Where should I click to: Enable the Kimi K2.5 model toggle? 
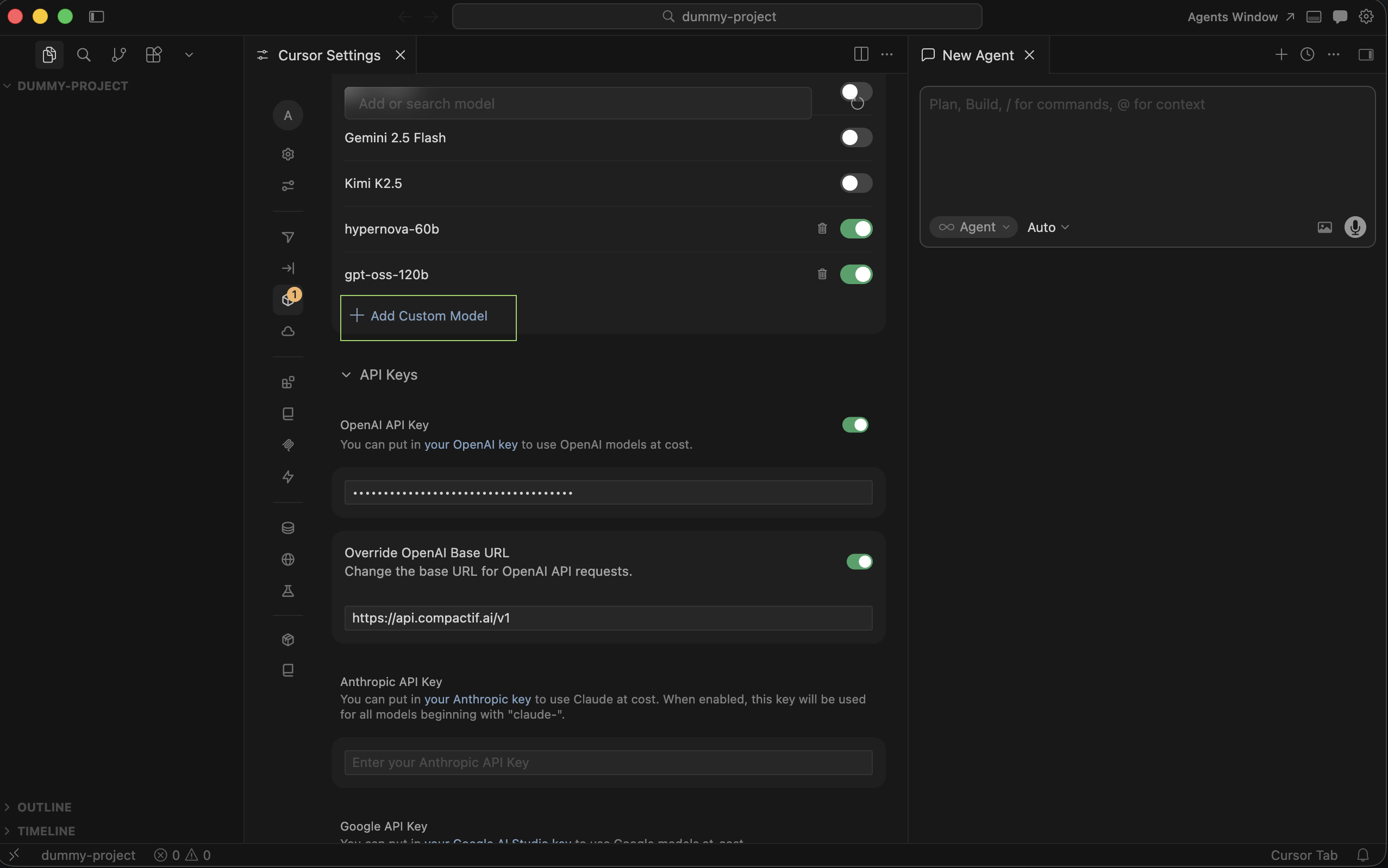[856, 183]
